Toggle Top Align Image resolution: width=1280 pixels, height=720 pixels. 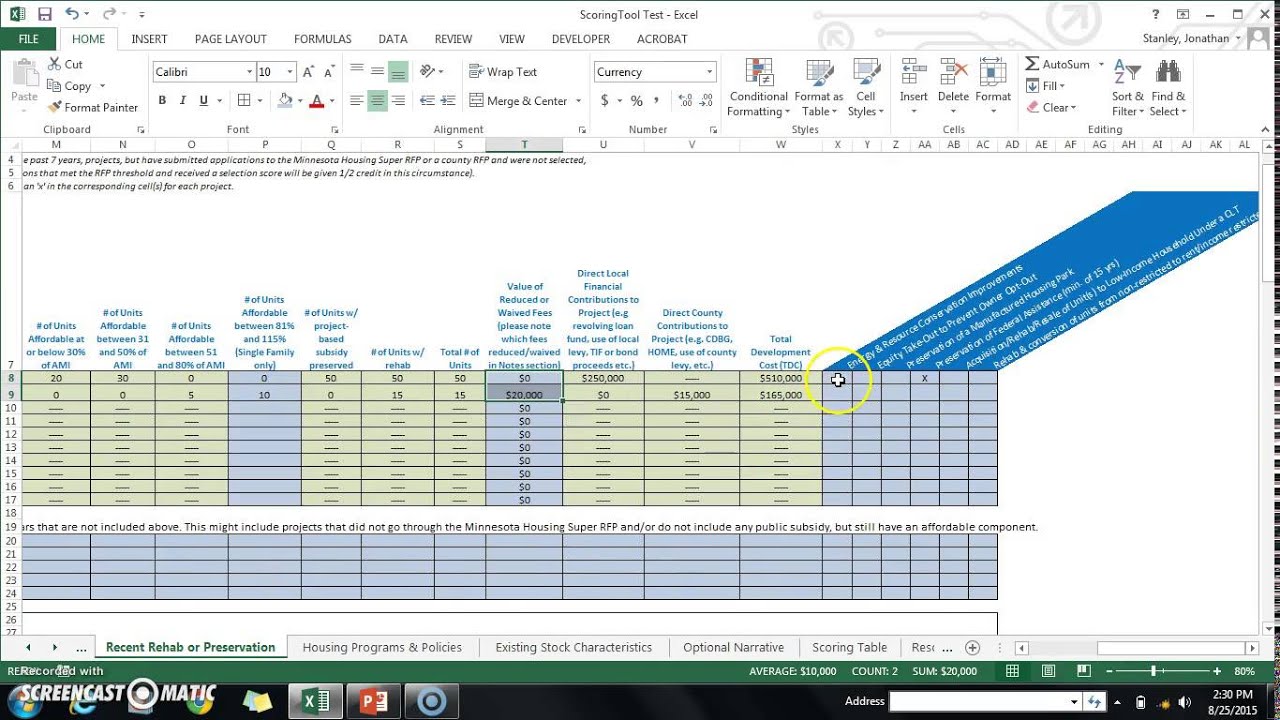click(357, 71)
